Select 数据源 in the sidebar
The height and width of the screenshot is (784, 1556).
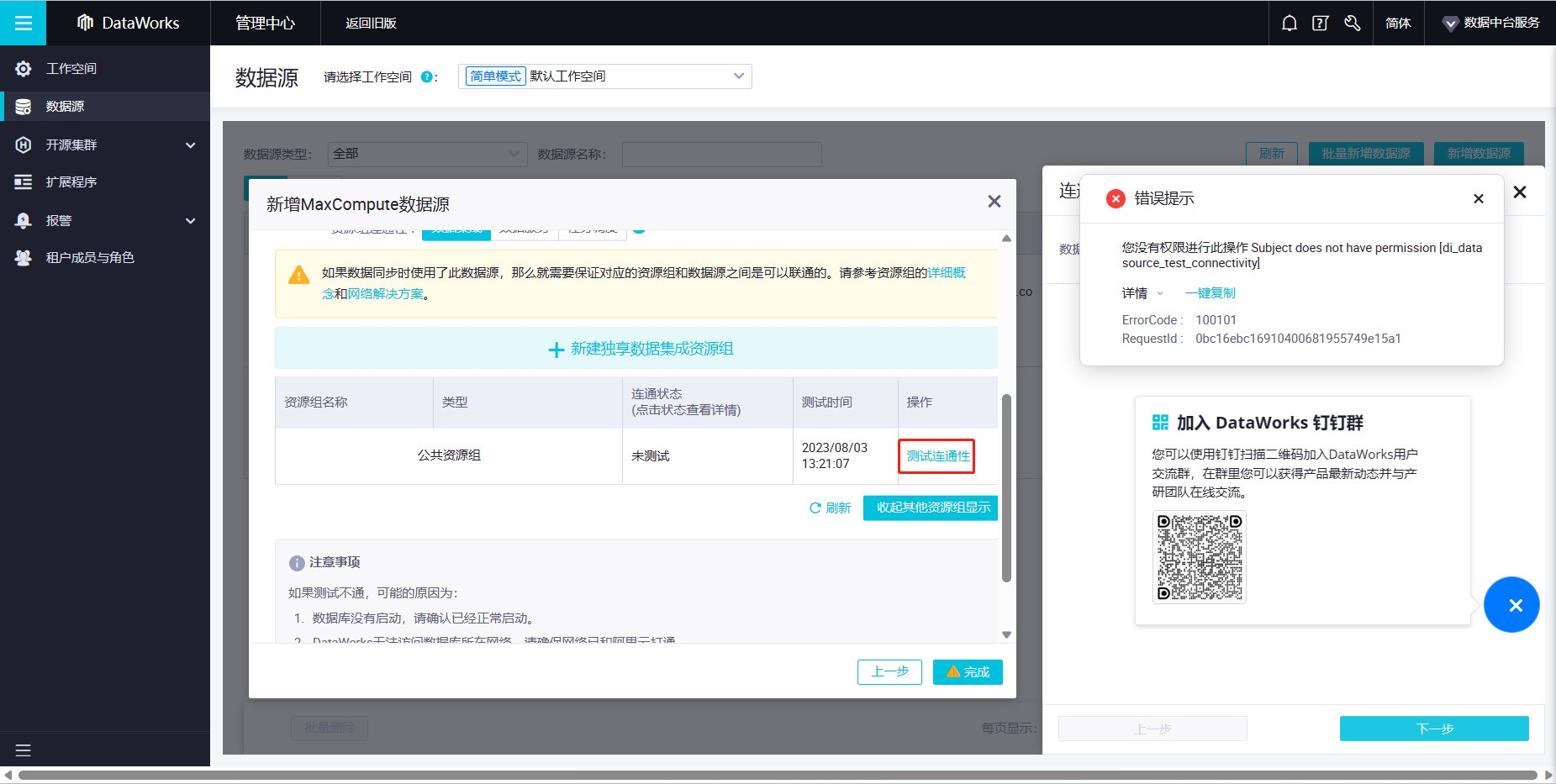click(105, 107)
